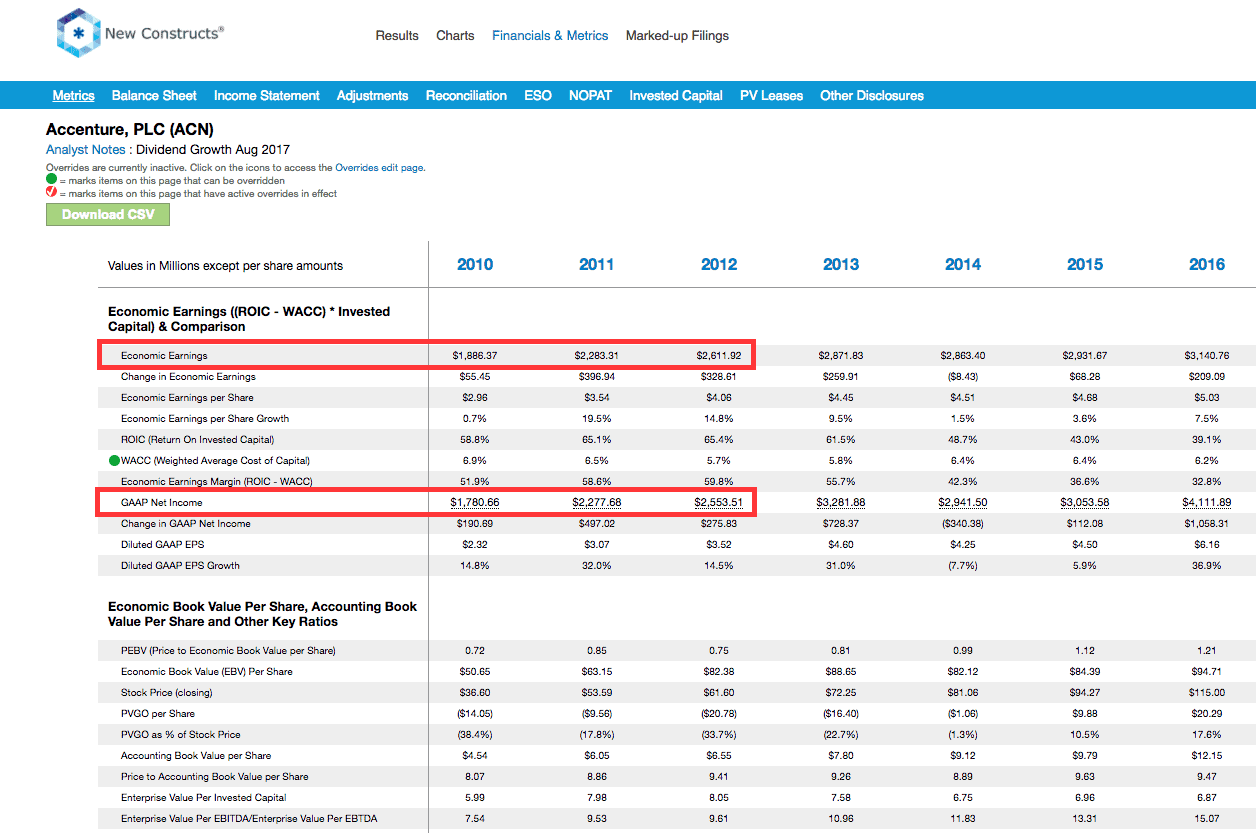Open 2015 GAAP Net Income value $3,053.58

(1085, 503)
